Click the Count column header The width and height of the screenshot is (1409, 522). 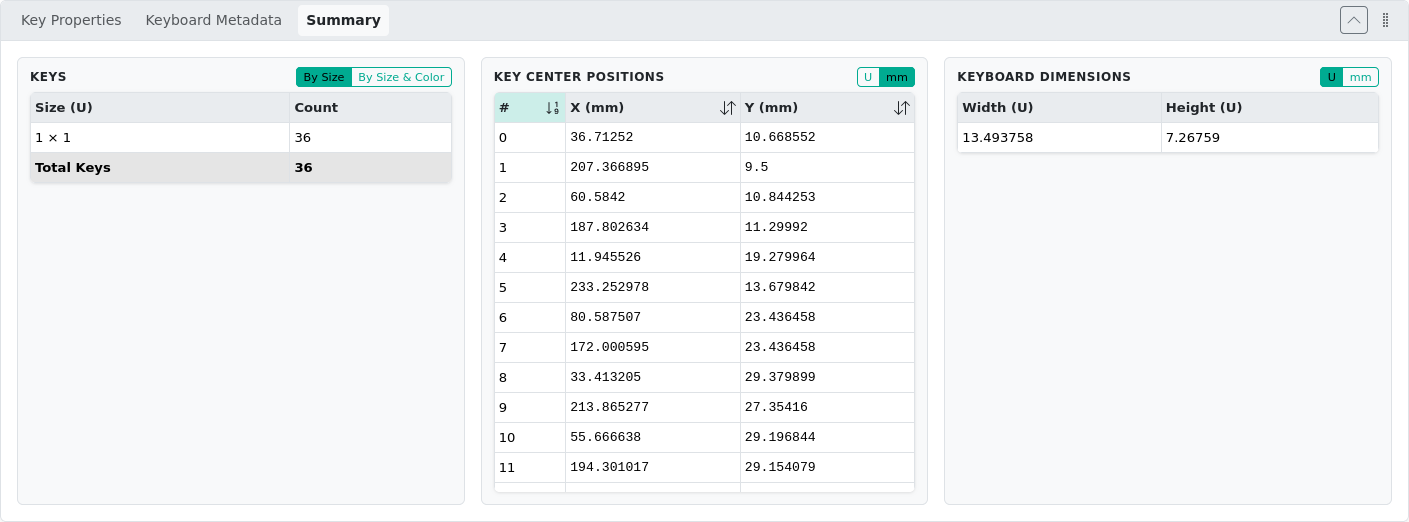[370, 108]
